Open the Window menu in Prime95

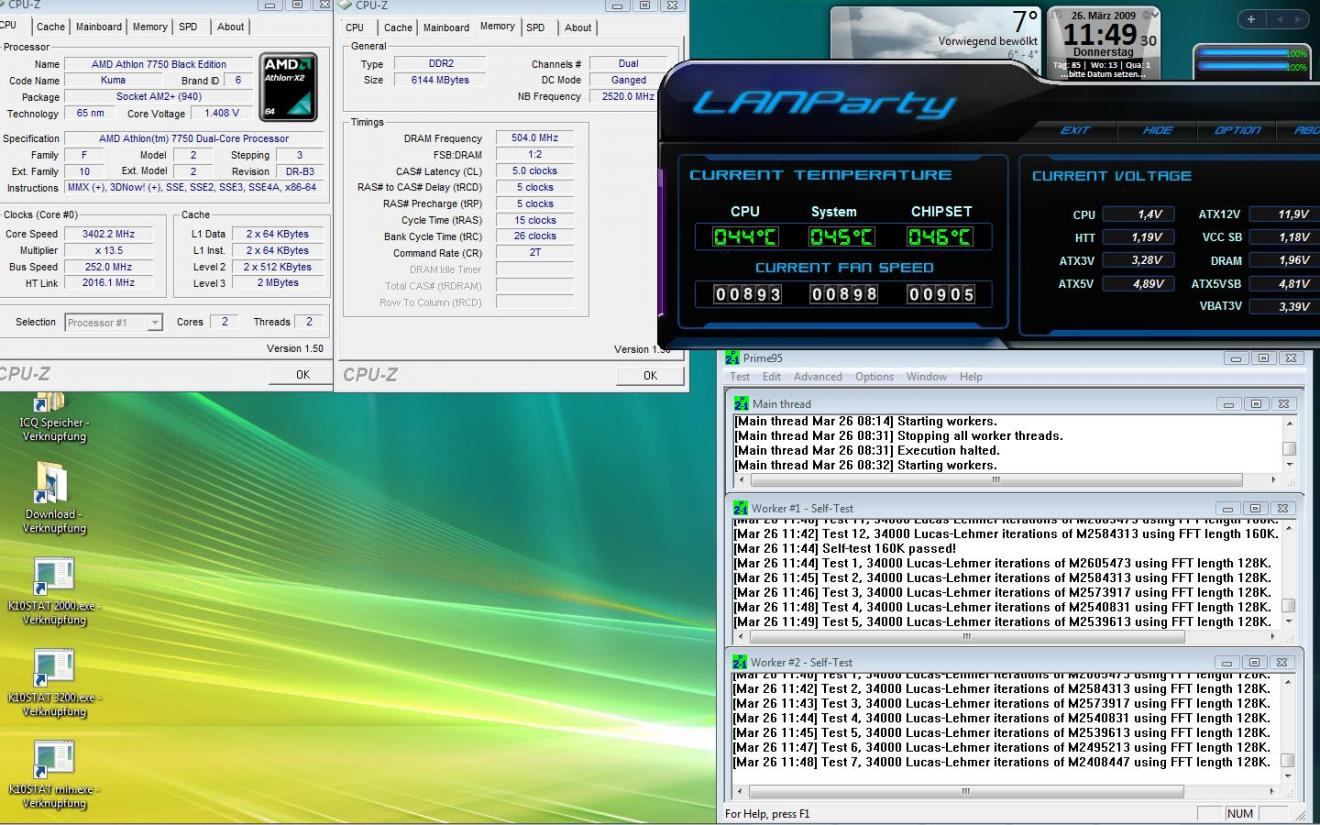(x=929, y=377)
